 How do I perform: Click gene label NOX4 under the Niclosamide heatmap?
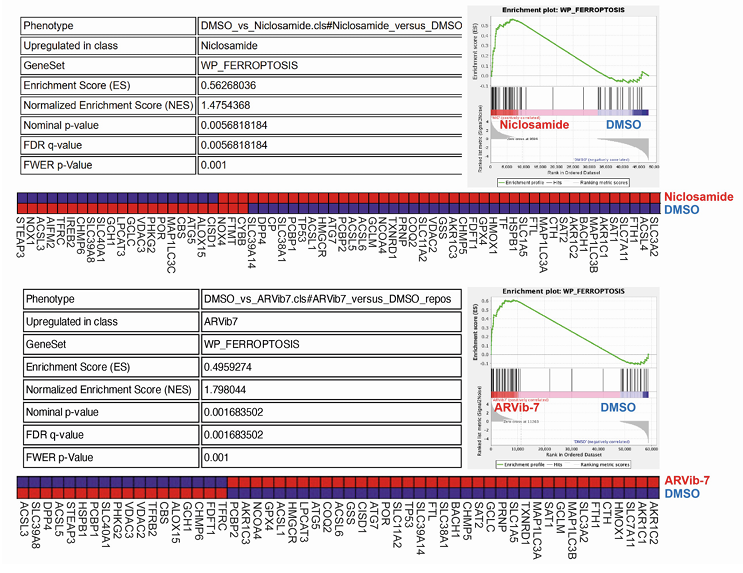click(x=223, y=229)
